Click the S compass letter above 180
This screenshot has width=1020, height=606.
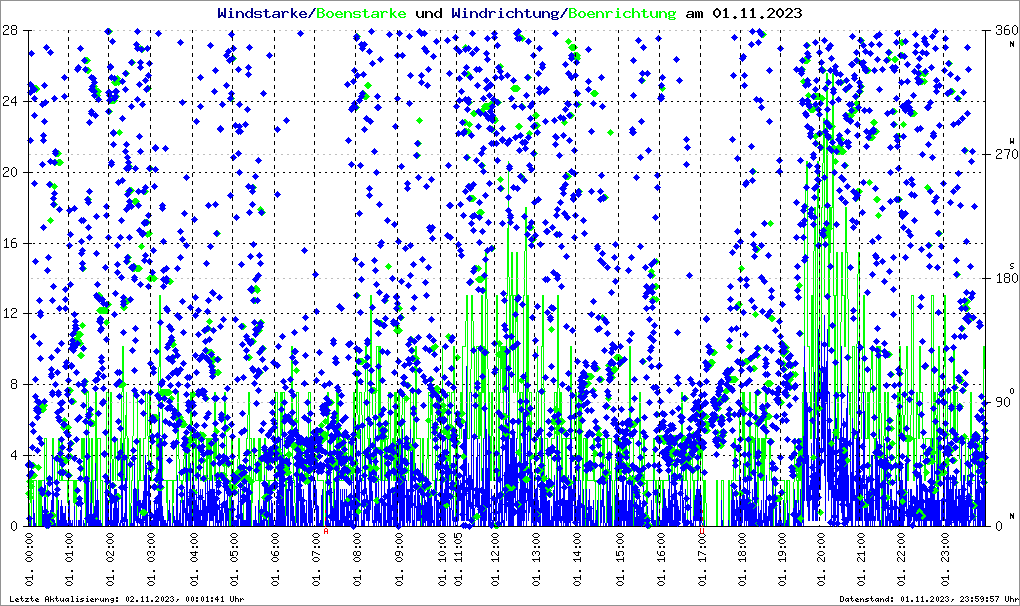point(1012,265)
